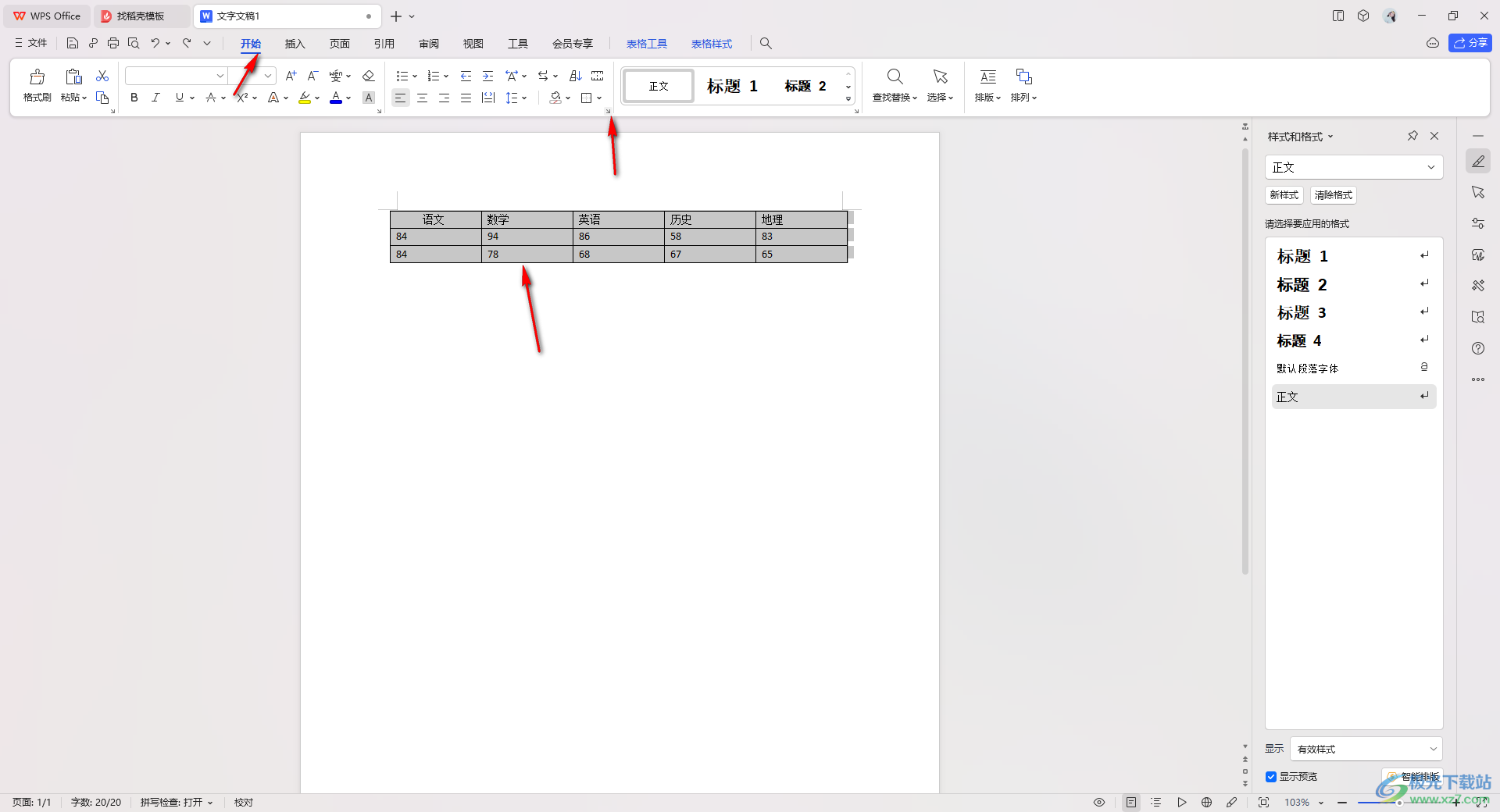The width and height of the screenshot is (1500, 812).
Task: Select the Format Painter (格式刷) tool
Action: tap(37, 85)
